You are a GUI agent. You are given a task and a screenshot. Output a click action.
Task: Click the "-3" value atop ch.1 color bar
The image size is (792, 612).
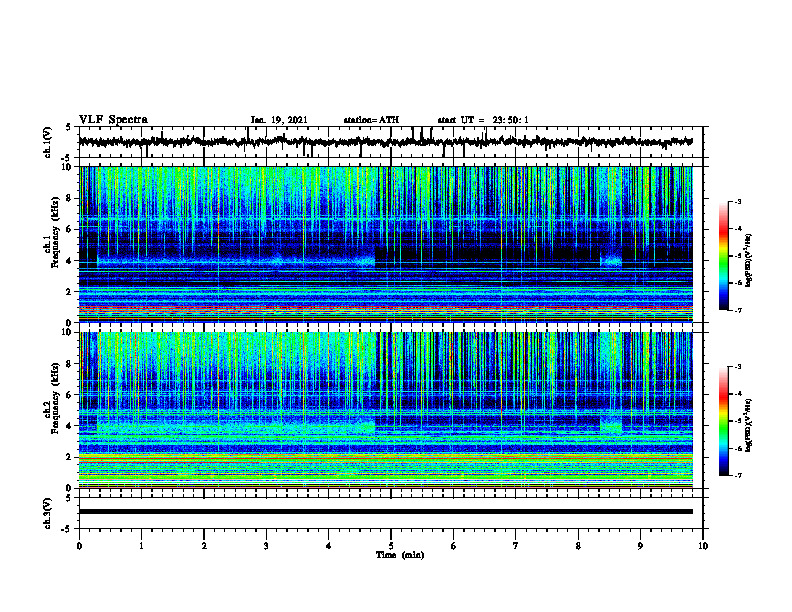pos(737,201)
